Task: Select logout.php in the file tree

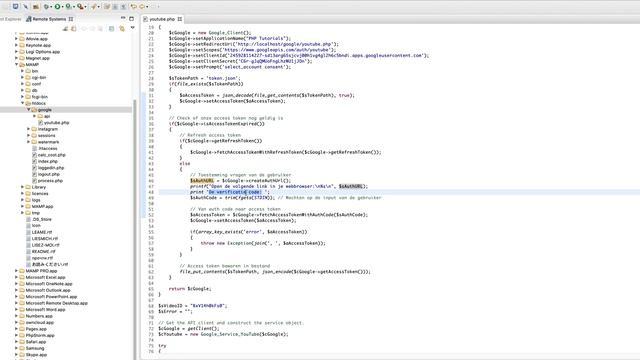Action: click(x=49, y=174)
